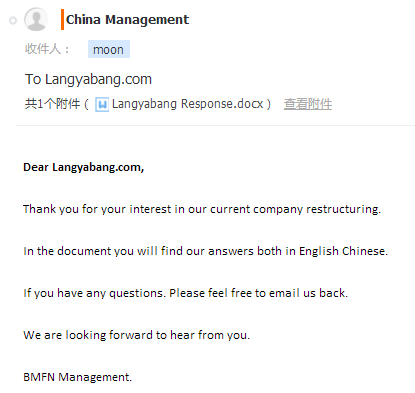The width and height of the screenshot is (415, 393).
Task: Click the subject line To Langyabang.com
Action: click(x=88, y=79)
